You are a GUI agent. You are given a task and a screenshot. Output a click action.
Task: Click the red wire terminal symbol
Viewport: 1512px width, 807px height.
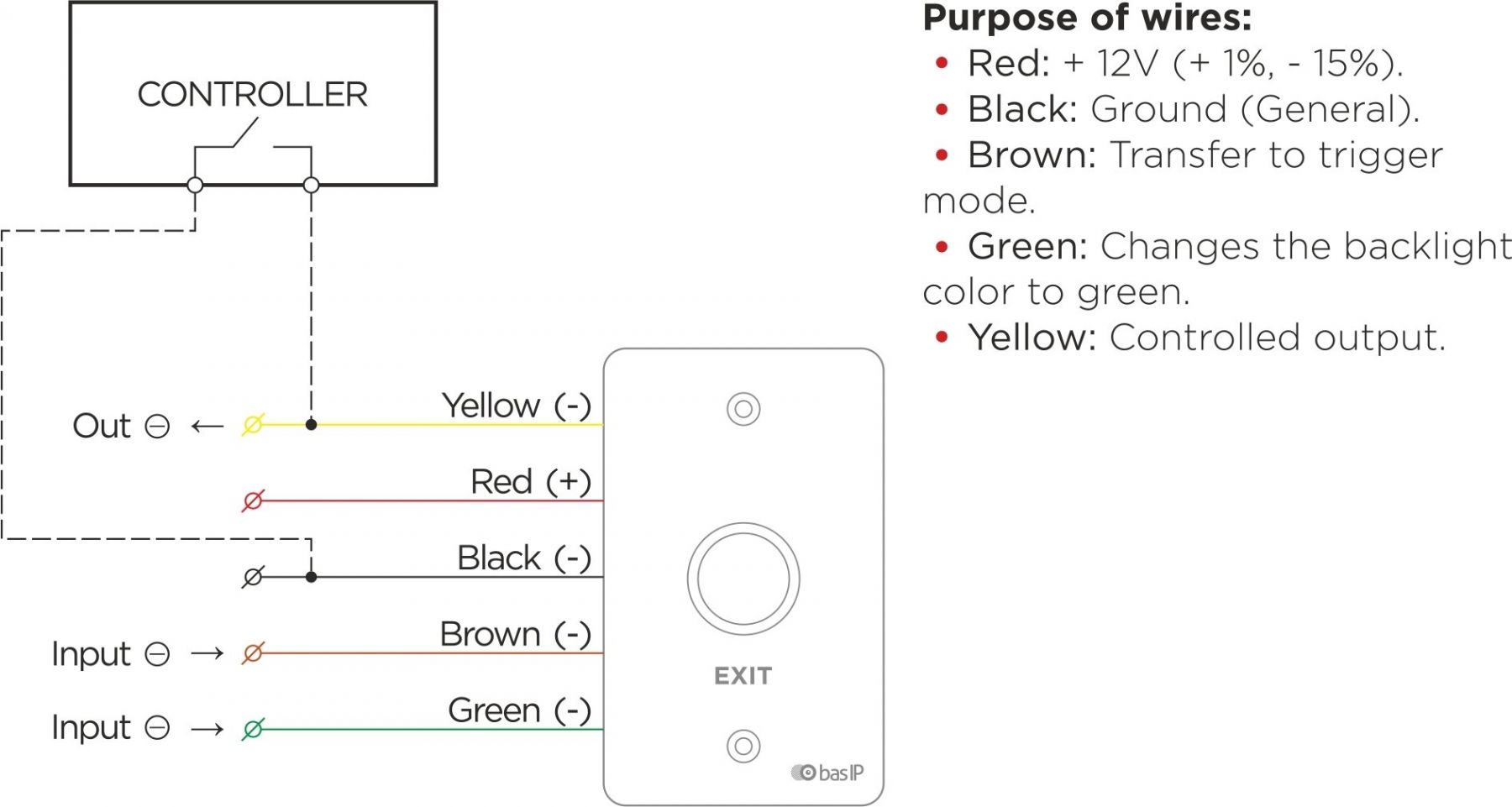point(253,501)
